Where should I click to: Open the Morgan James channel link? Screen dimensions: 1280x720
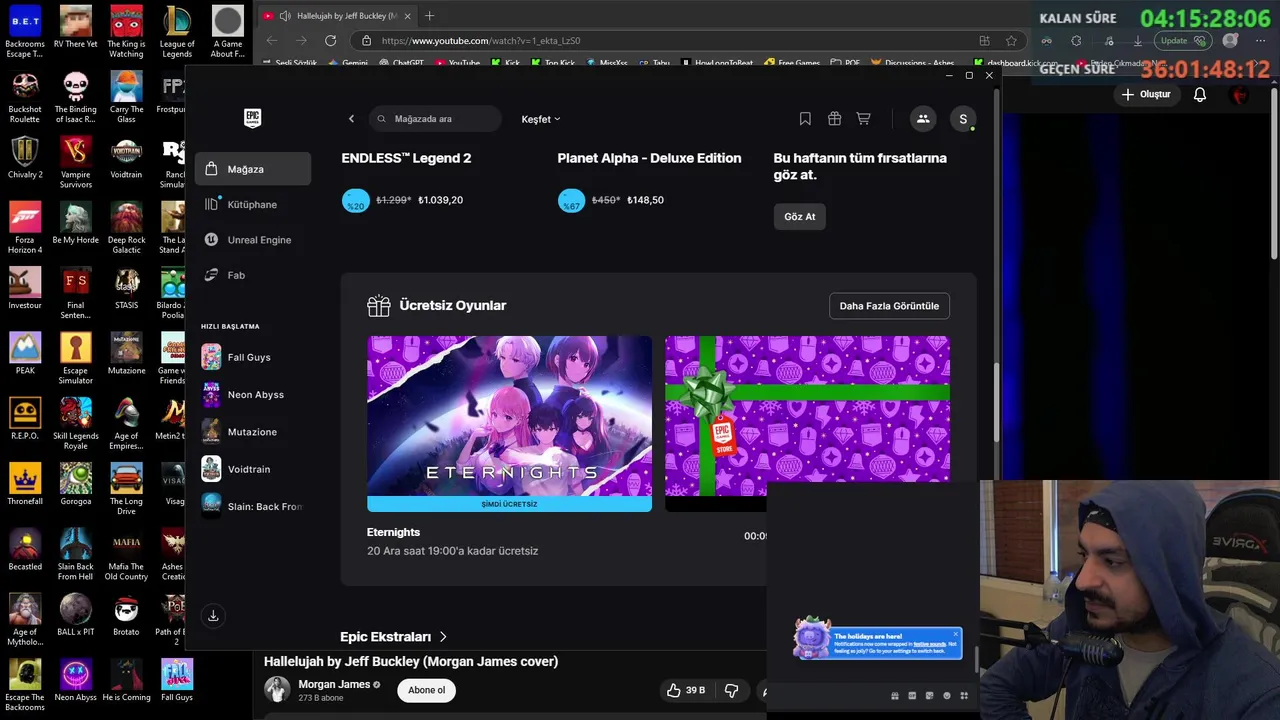(x=334, y=684)
